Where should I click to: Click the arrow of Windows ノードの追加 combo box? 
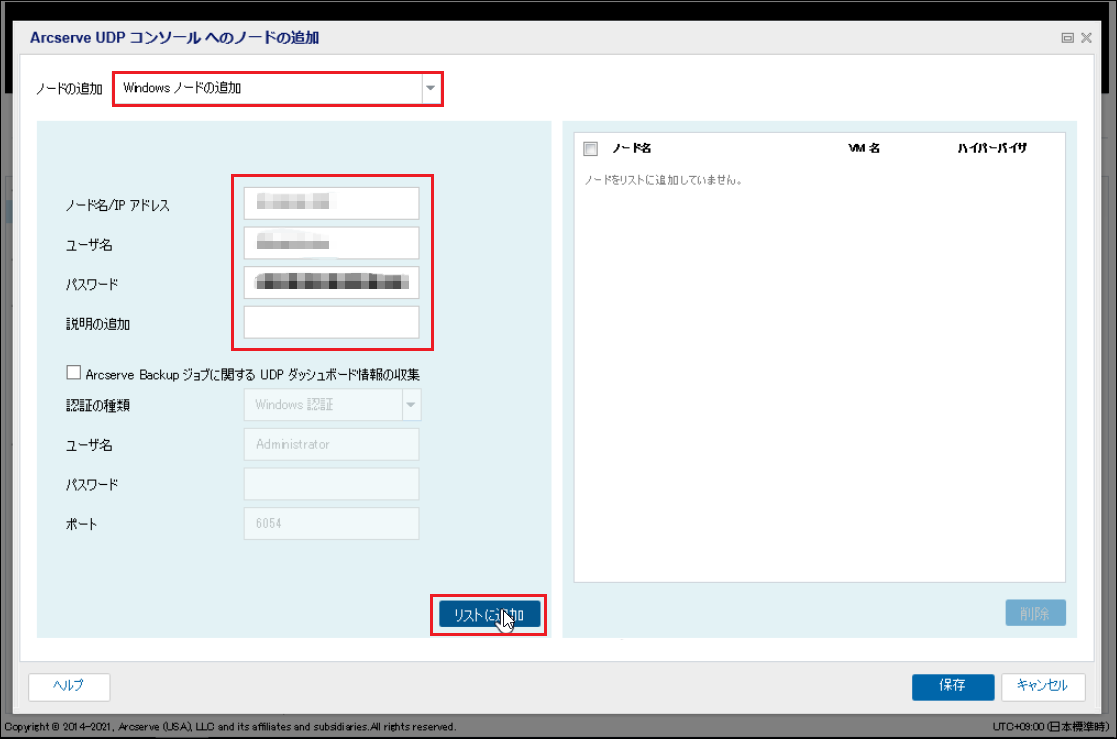430,88
